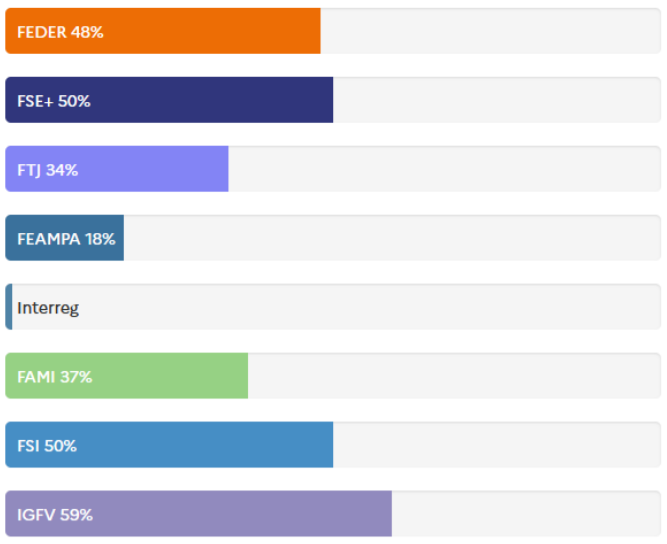This screenshot has height=544, width=667.
Task: Click the Interreg text label
Action: click(x=48, y=307)
